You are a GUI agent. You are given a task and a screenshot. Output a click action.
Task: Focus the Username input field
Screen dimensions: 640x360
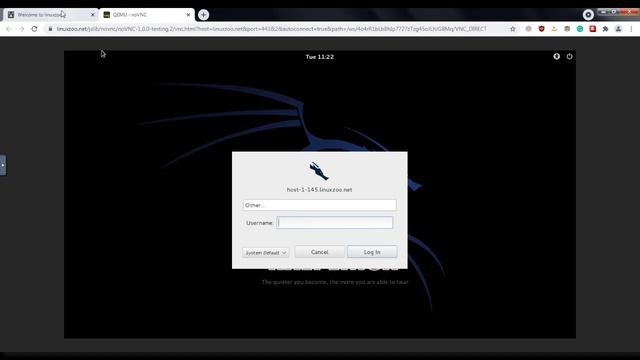334,222
